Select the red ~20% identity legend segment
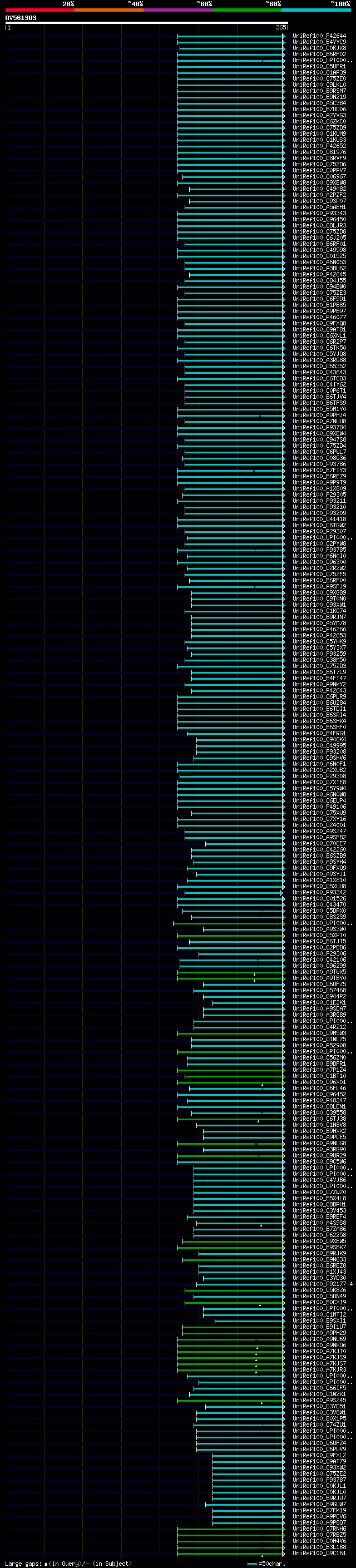The width and height of the screenshot is (356, 1568). [x=39, y=10]
